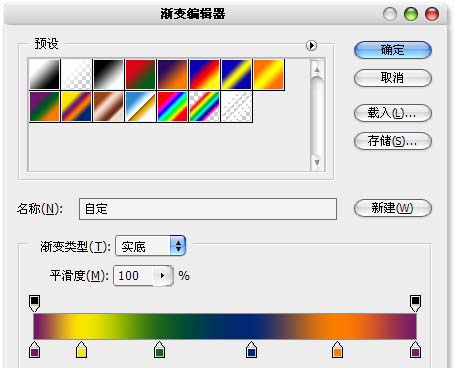Save gradients with 存储(S)... button

pyautogui.click(x=393, y=141)
